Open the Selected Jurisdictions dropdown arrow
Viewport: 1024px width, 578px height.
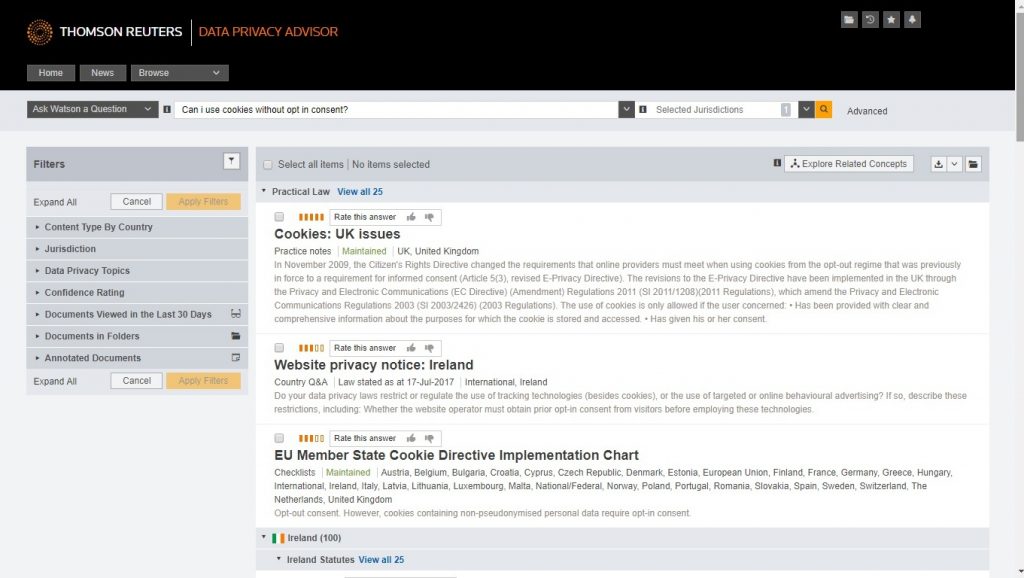tap(806, 109)
